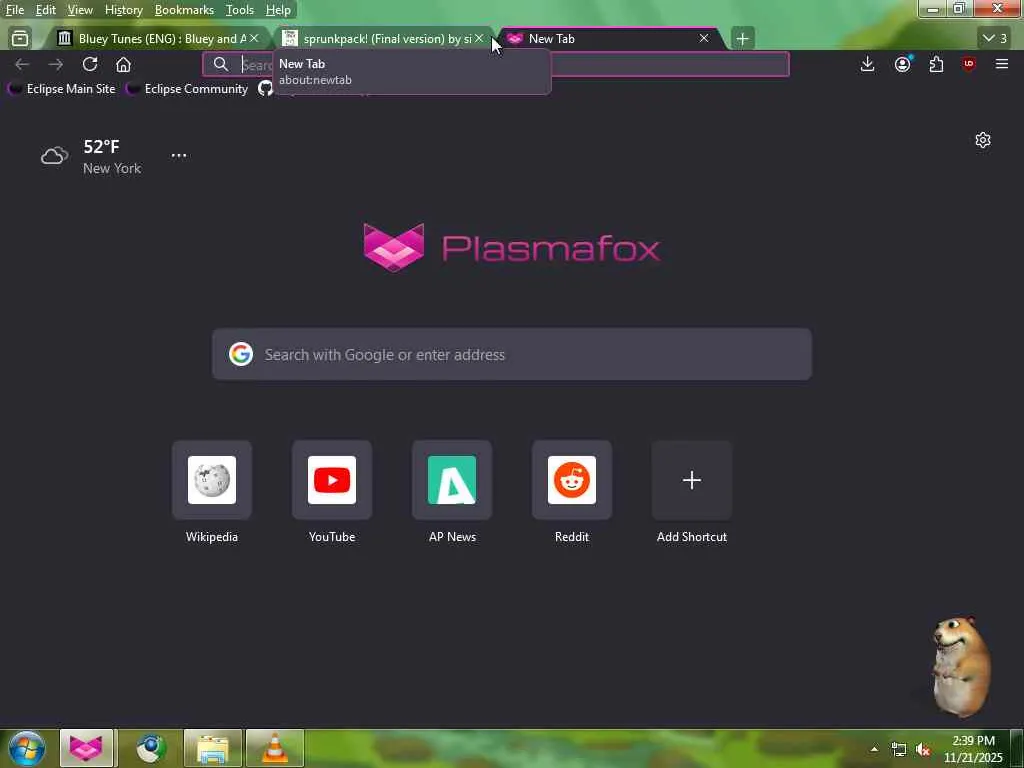Open the muted volume tray icon
The image size is (1024, 768).
click(x=923, y=750)
